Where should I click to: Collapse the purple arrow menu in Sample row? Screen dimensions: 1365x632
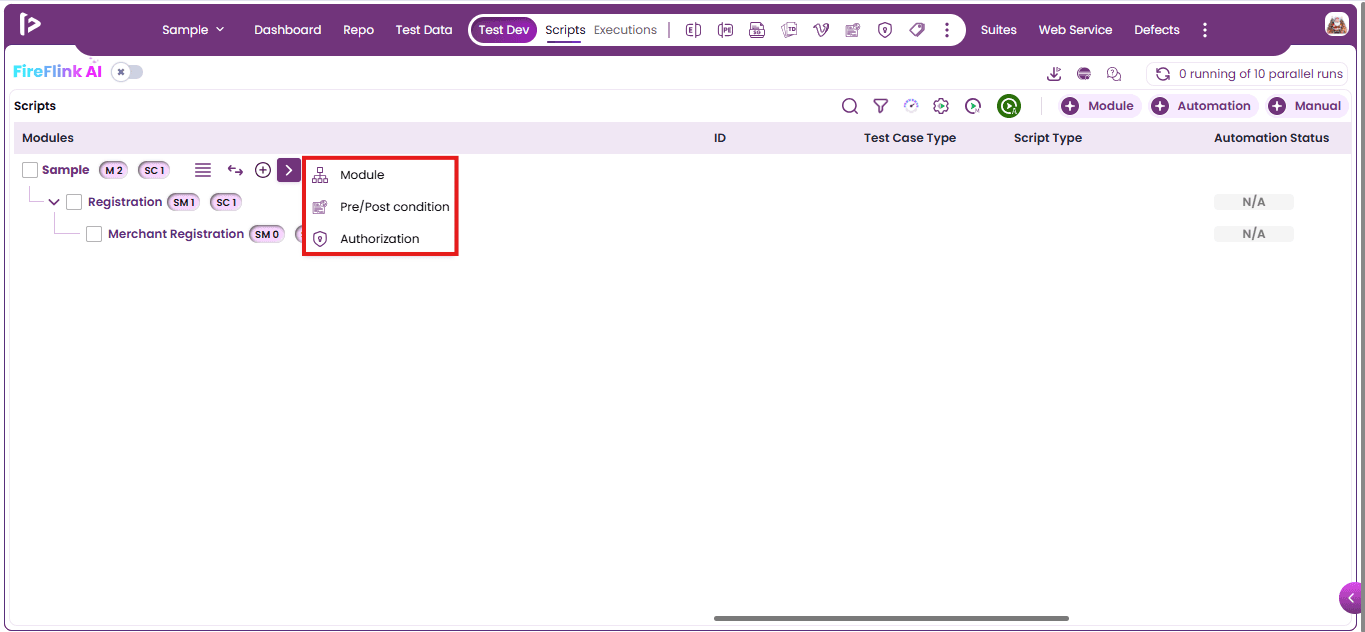289,170
